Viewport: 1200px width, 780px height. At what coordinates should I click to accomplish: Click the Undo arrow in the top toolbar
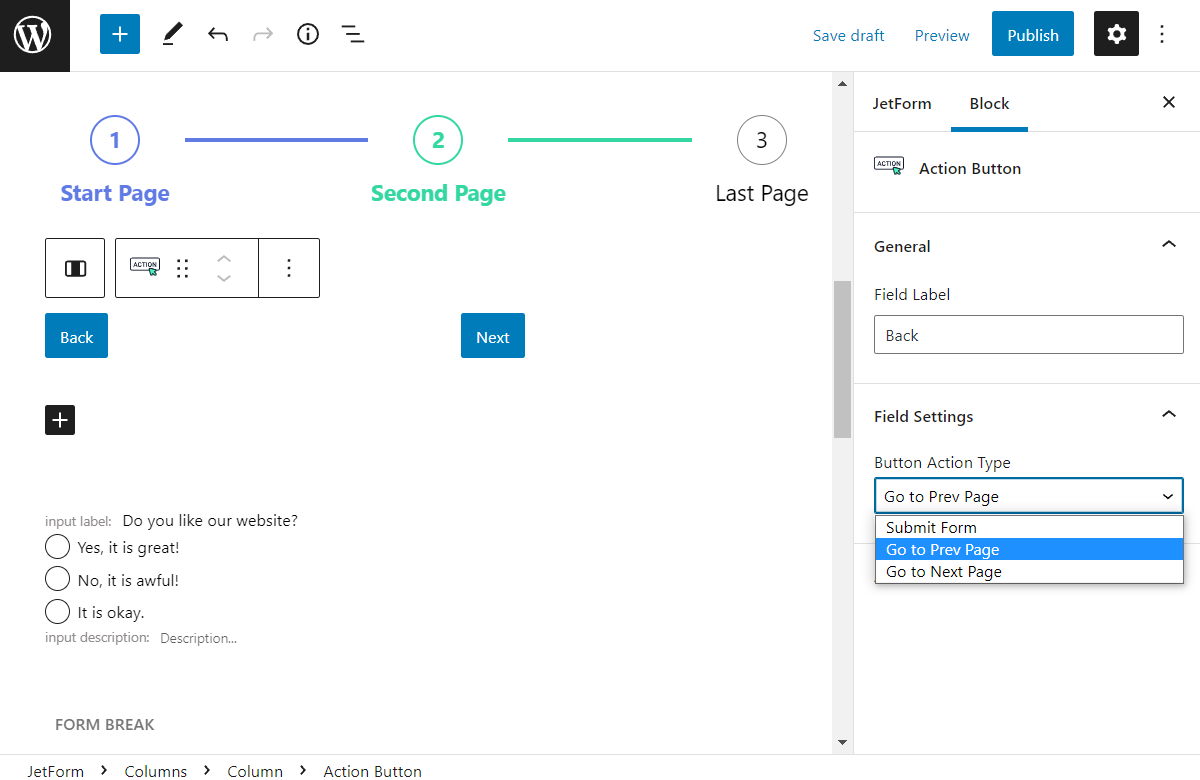(x=218, y=33)
